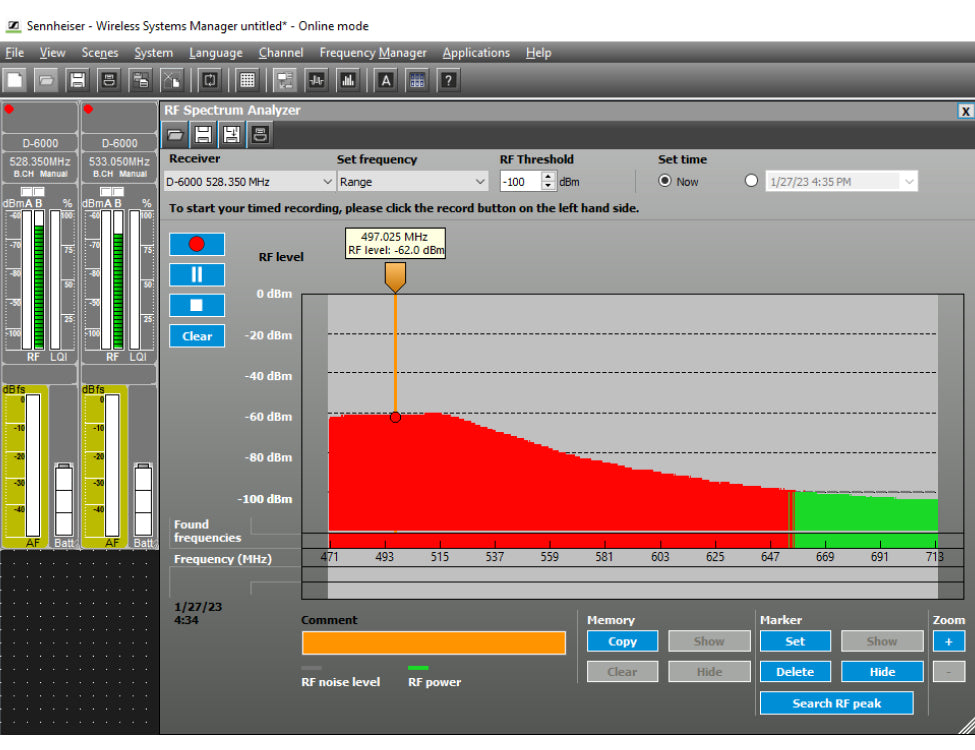Increase RF Threshold with the up arrow

548,177
